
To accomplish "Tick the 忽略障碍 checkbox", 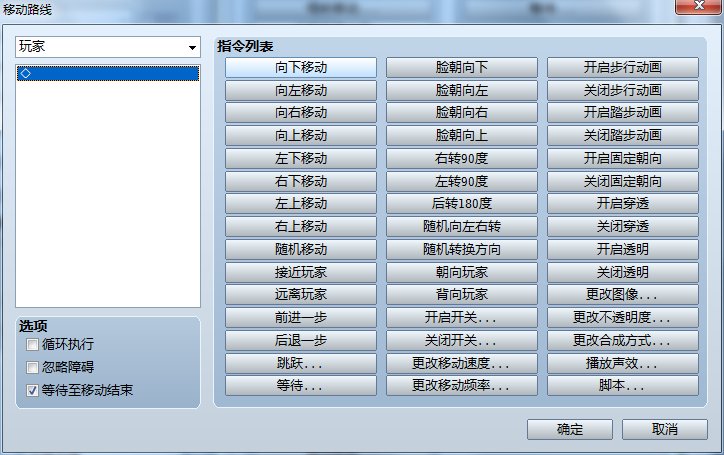I will coord(32,367).
